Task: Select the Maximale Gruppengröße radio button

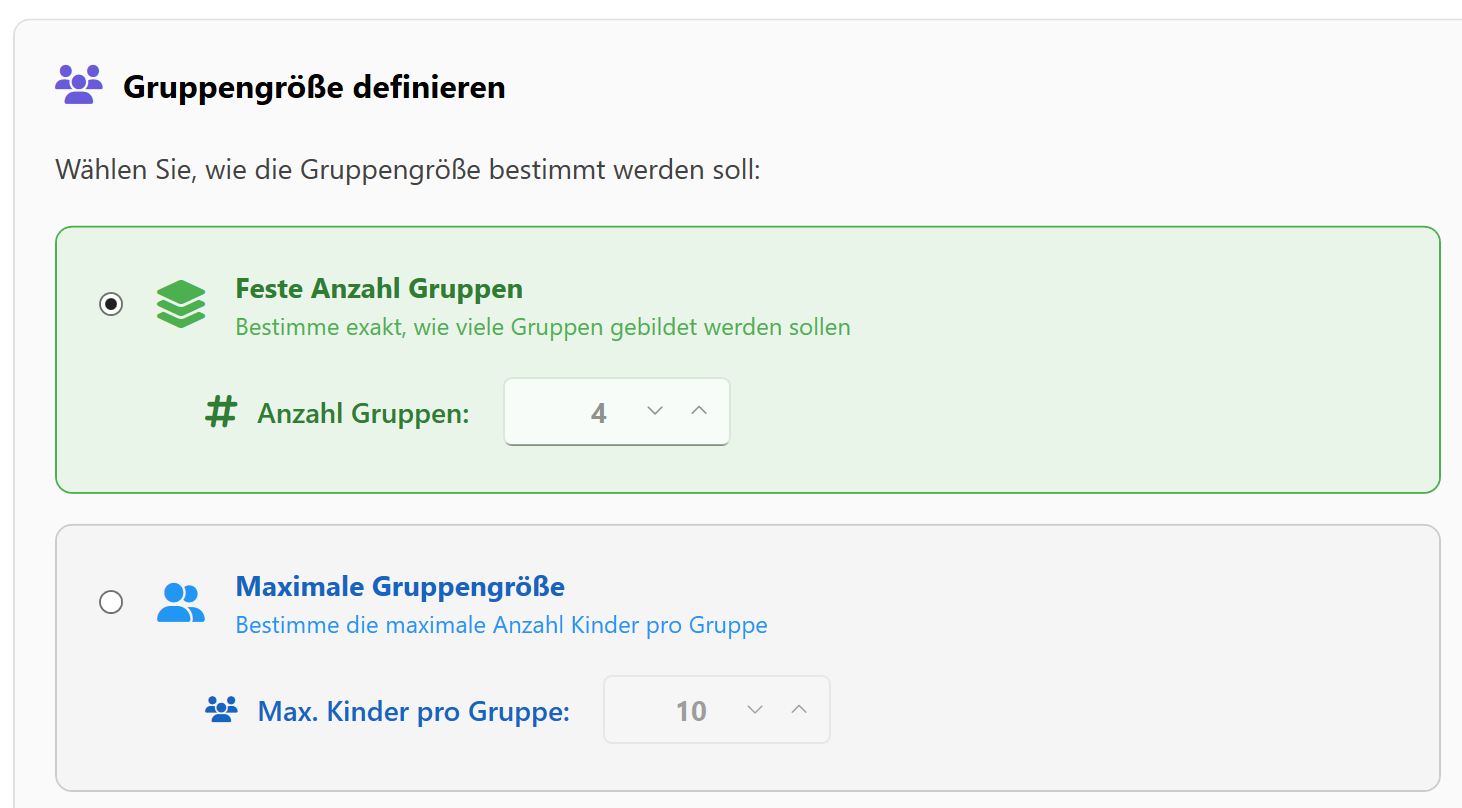Action: 111,601
